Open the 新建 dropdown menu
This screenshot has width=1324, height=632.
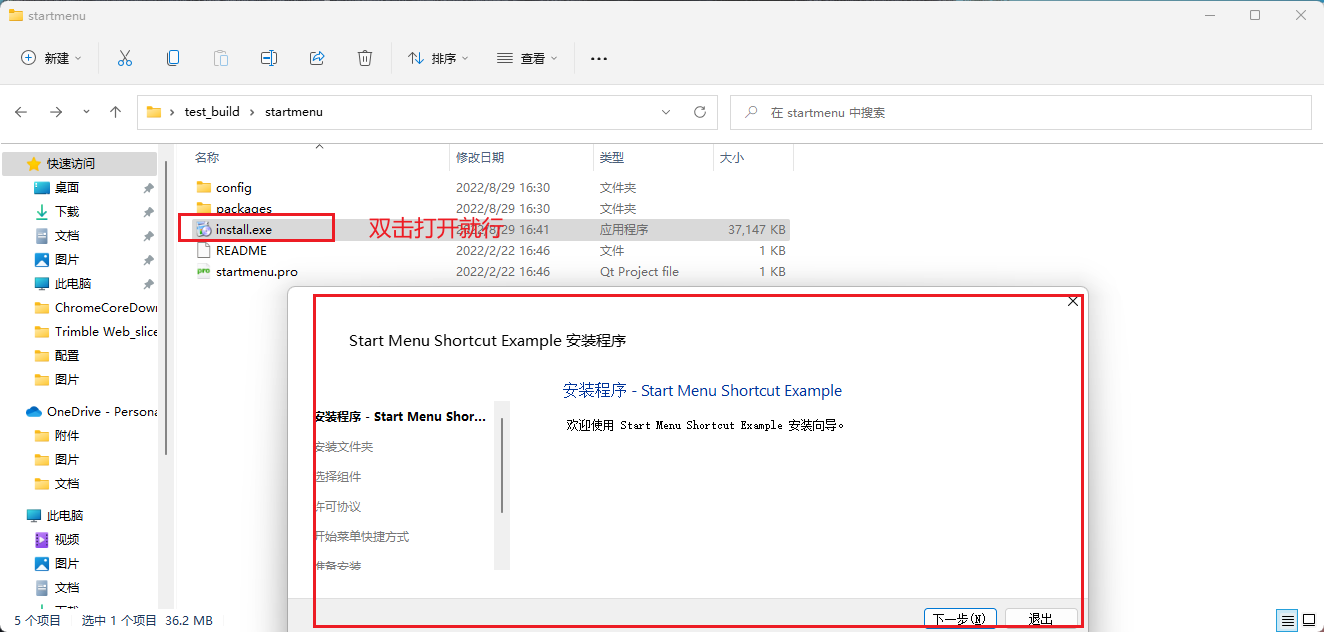(x=52, y=58)
